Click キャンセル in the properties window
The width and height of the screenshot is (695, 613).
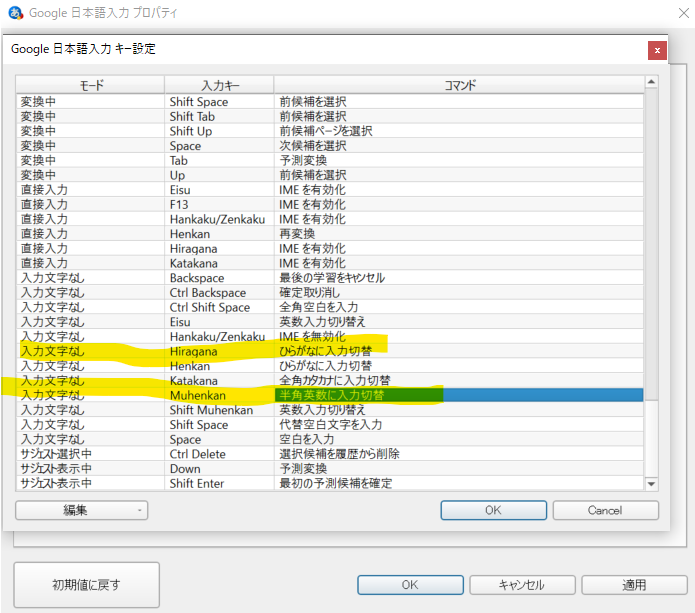pos(522,585)
